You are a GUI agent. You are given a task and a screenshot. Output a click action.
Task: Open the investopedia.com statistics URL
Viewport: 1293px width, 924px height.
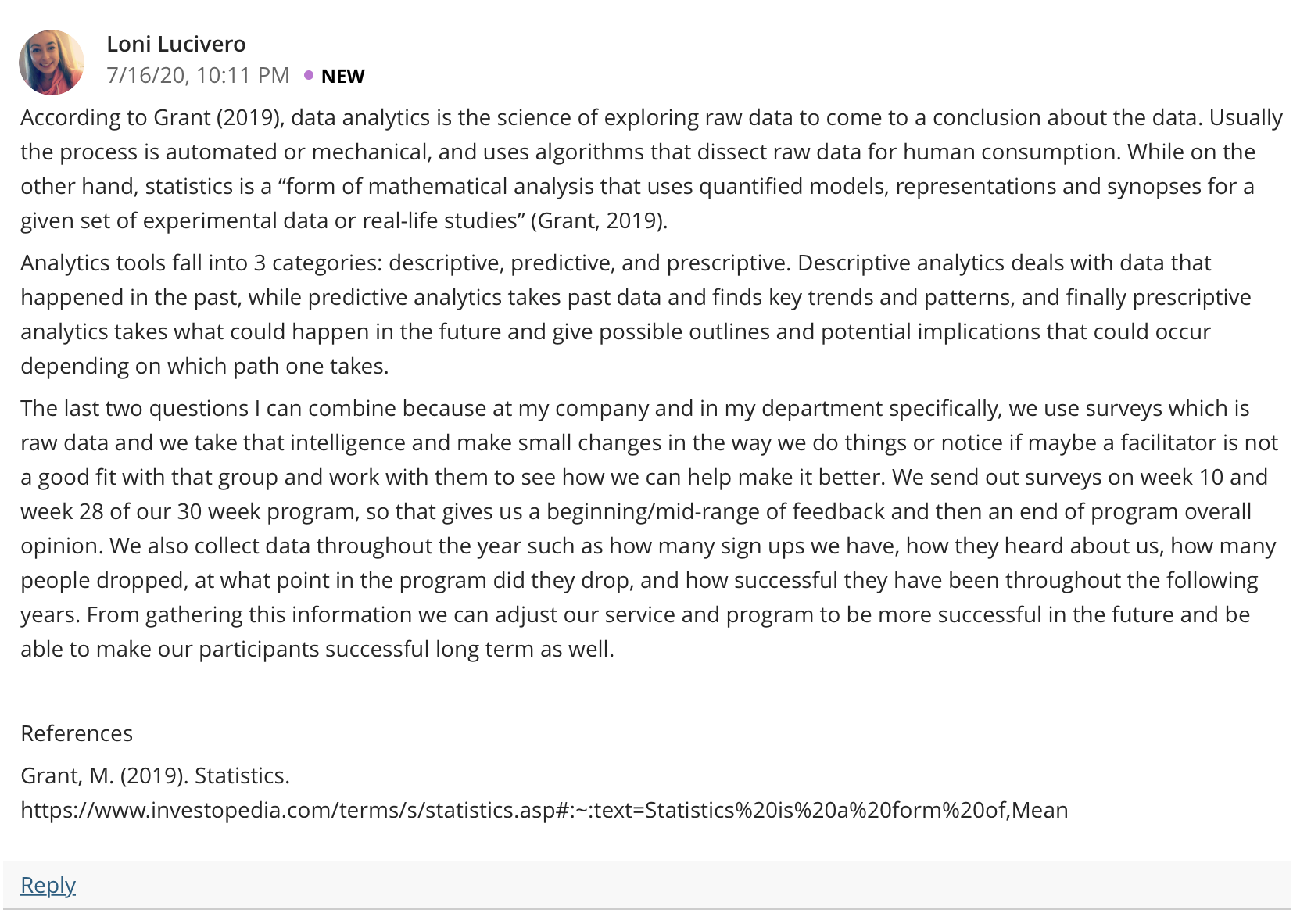click(544, 810)
